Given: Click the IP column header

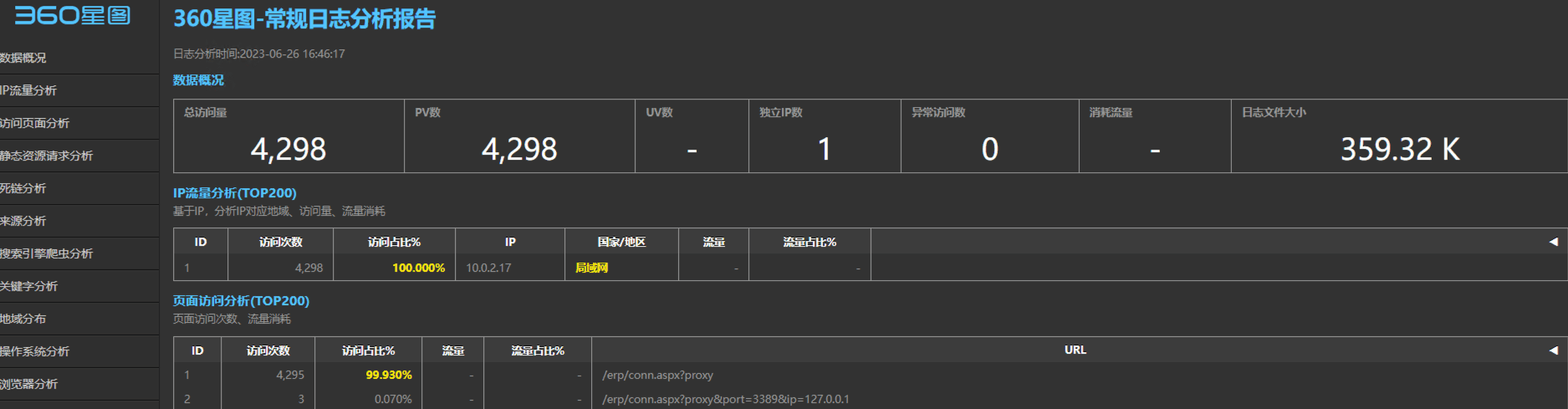Looking at the screenshot, I should pyautogui.click(x=510, y=242).
